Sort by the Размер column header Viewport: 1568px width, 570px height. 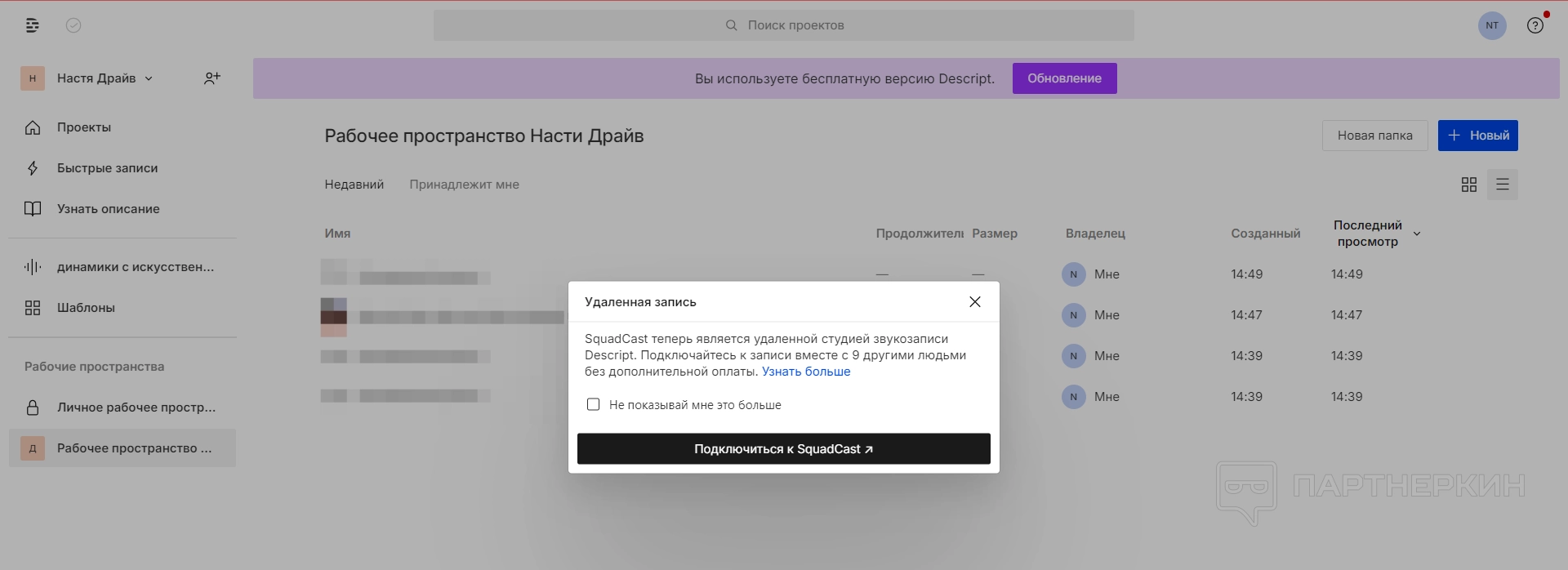coord(995,234)
